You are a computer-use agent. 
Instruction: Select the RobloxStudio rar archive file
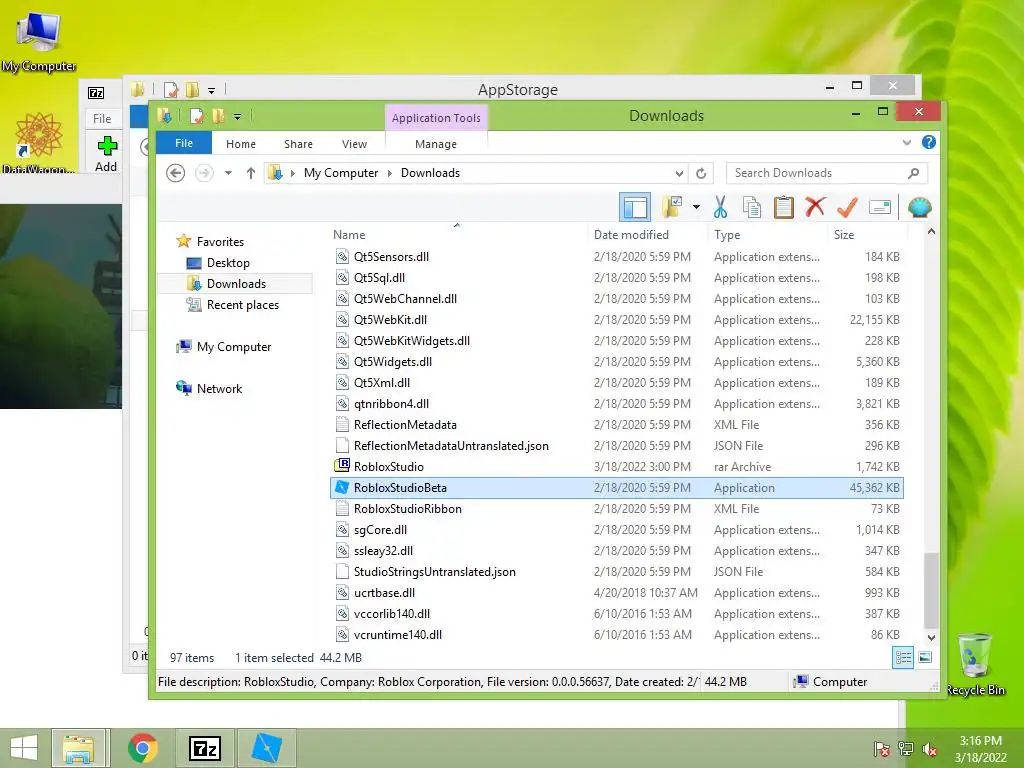click(x=617, y=467)
